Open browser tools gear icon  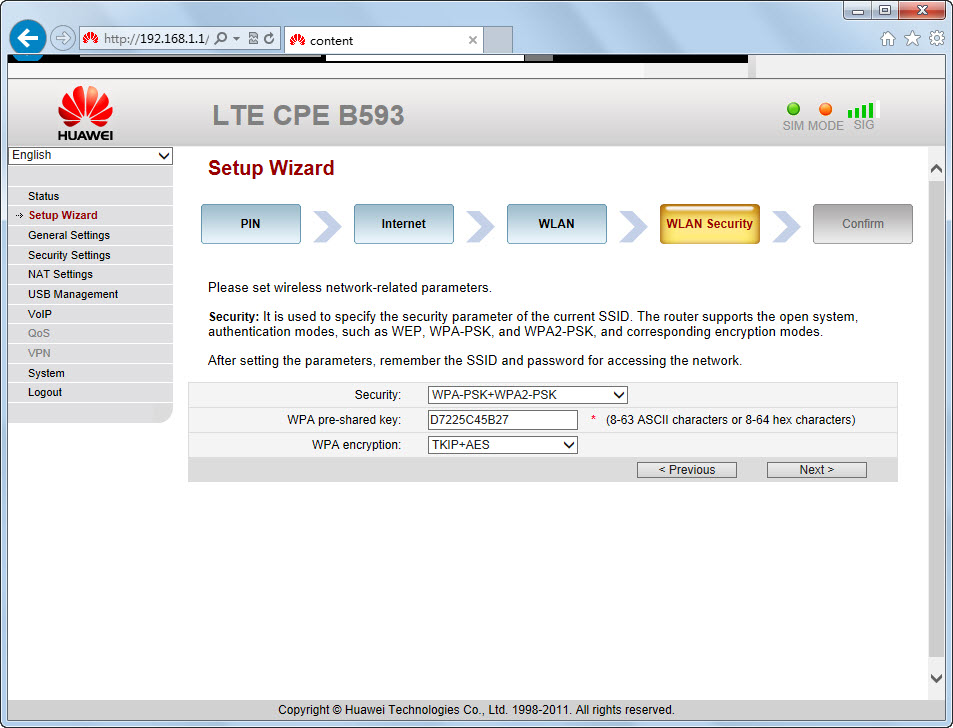pos(937,38)
